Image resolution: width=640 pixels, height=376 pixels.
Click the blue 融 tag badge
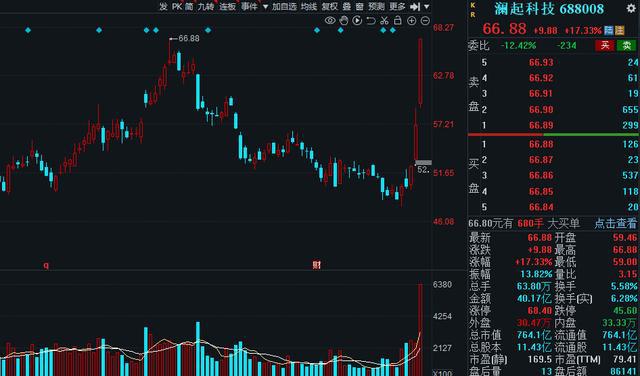coord(609,30)
